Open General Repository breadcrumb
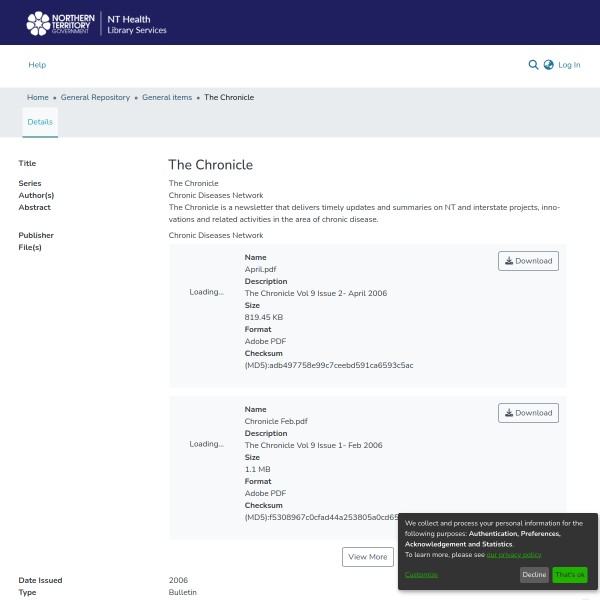Image resolution: width=600 pixels, height=600 pixels. click(x=95, y=97)
